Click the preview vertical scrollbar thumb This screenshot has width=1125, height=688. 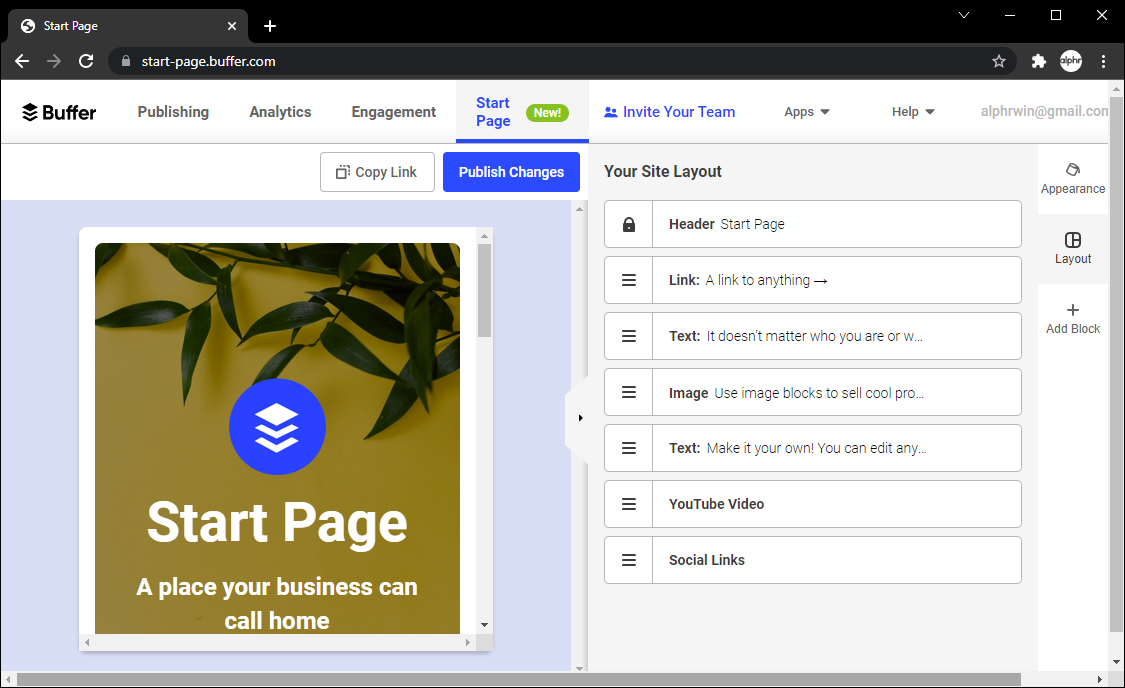(x=484, y=290)
